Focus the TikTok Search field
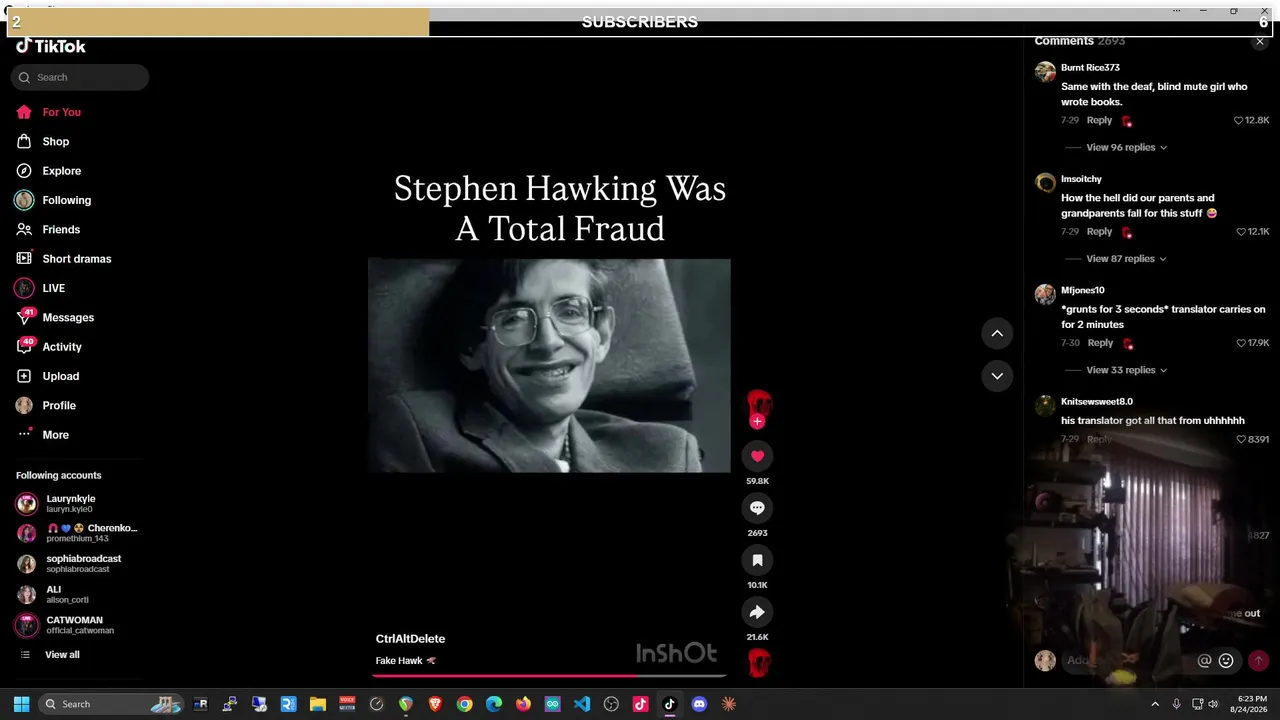The width and height of the screenshot is (1280, 720). click(x=80, y=77)
